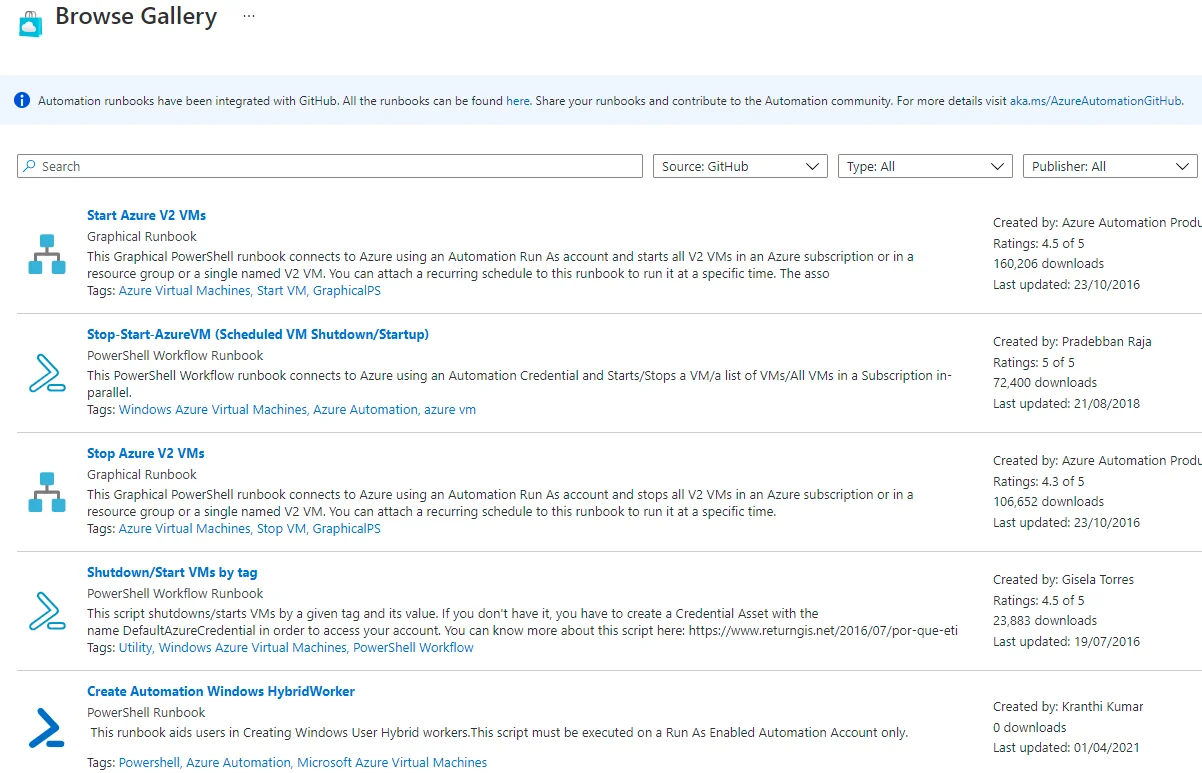1202x773 pixels.
Task: Click the Stop Azure V2 VMs graphical icon
Action: pyautogui.click(x=46, y=492)
